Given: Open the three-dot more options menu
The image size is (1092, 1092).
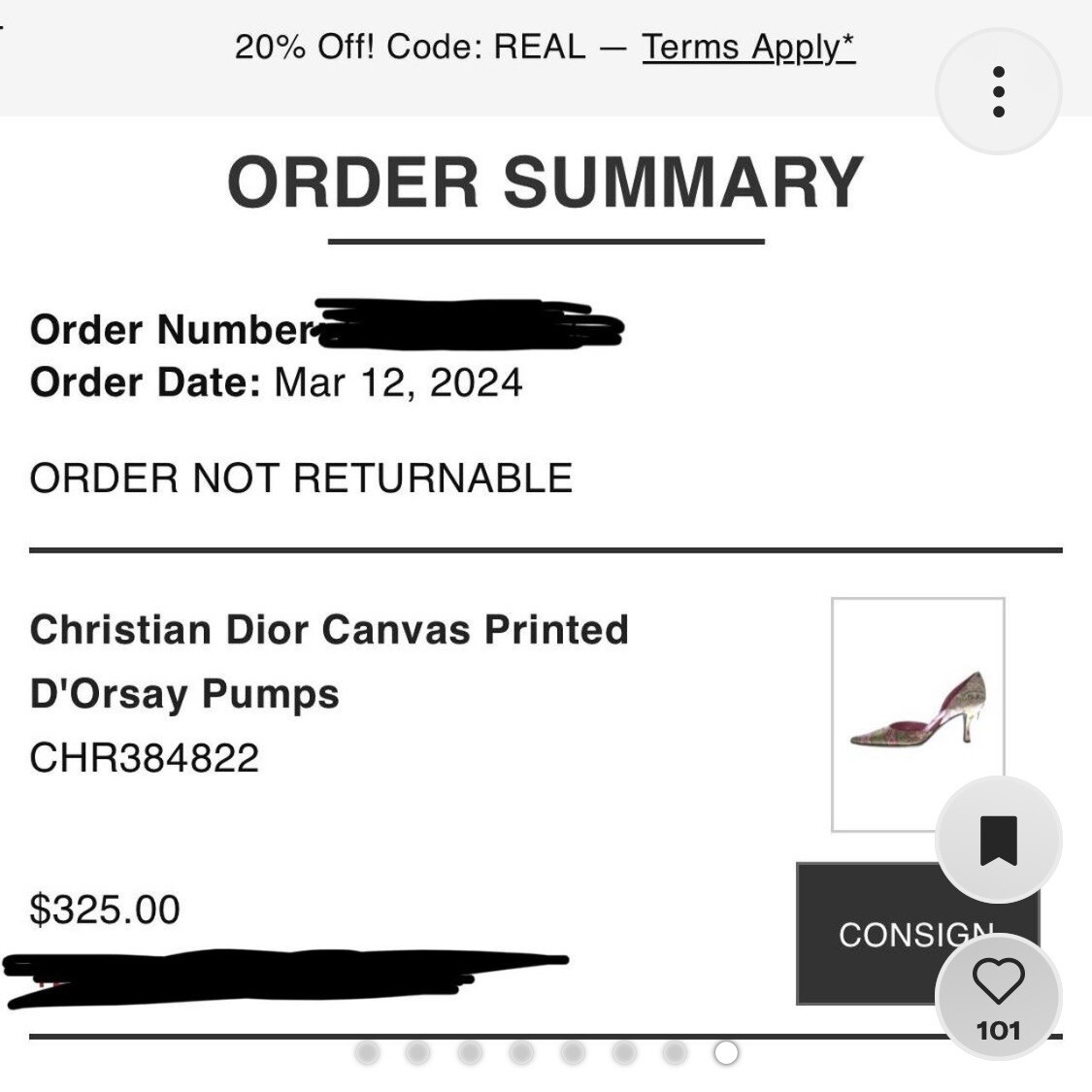Looking at the screenshot, I should (998, 91).
